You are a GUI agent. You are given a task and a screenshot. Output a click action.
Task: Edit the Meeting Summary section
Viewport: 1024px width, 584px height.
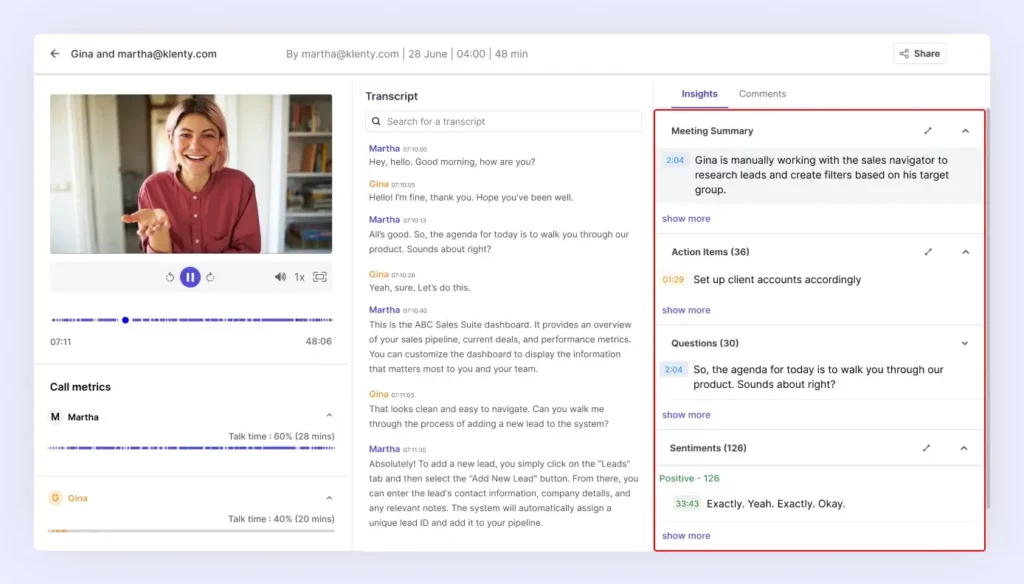click(x=928, y=130)
